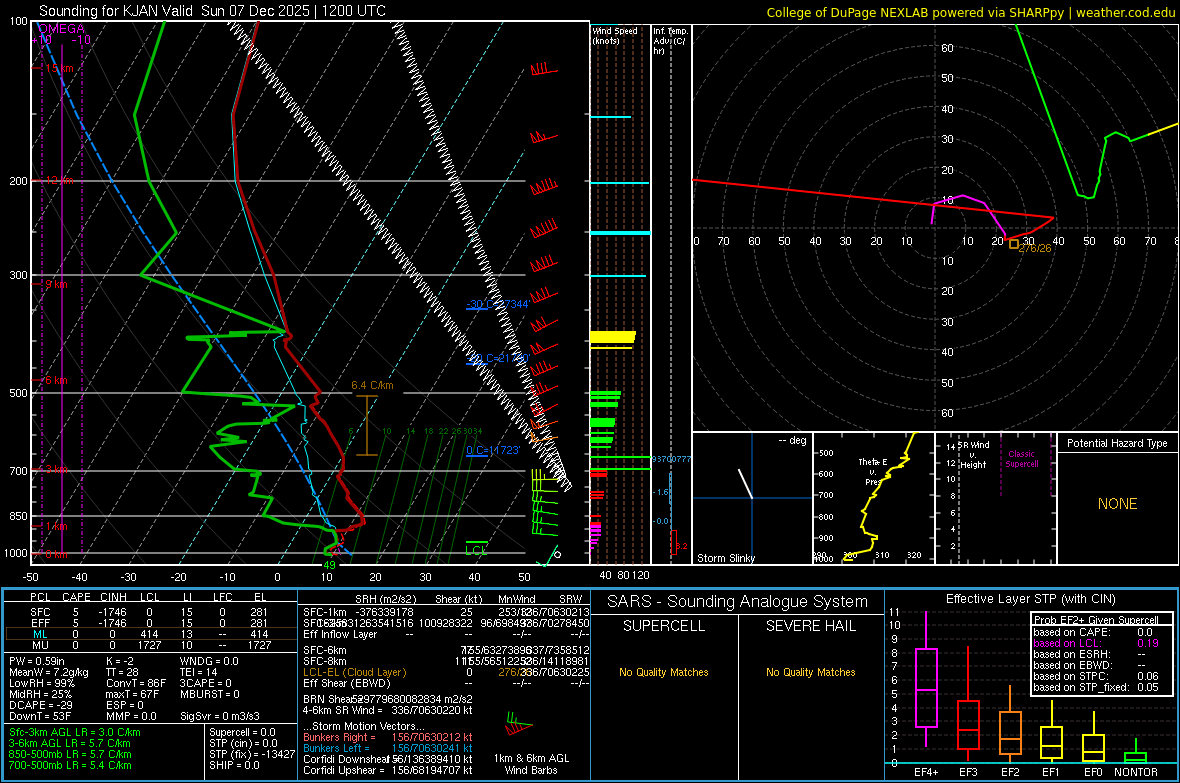Click the MidRH = 25% value
Screen dimensions: 1180x783
click(x=41, y=694)
